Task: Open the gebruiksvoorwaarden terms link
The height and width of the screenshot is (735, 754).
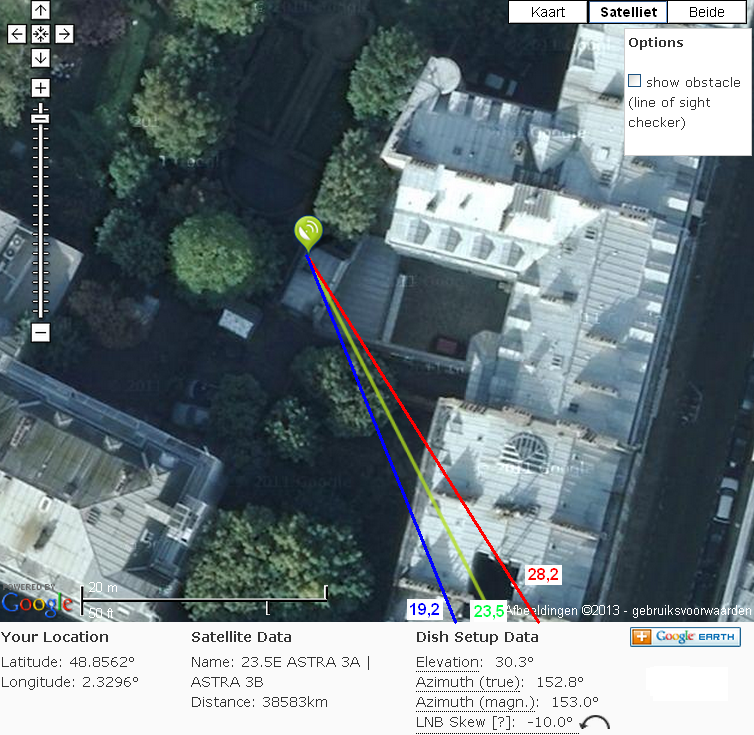Action: coord(691,611)
